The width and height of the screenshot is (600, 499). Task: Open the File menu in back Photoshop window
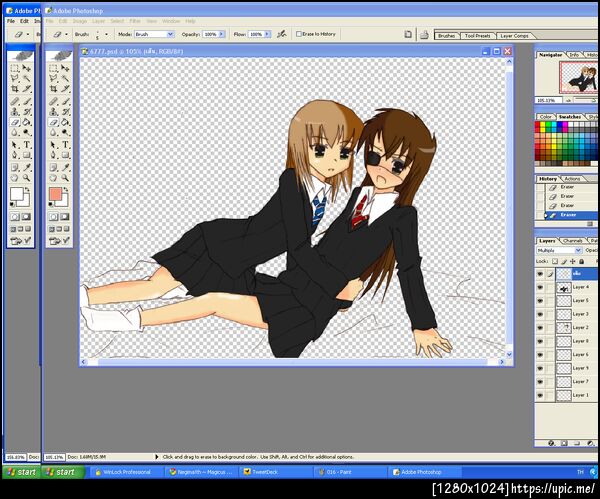[x=11, y=21]
